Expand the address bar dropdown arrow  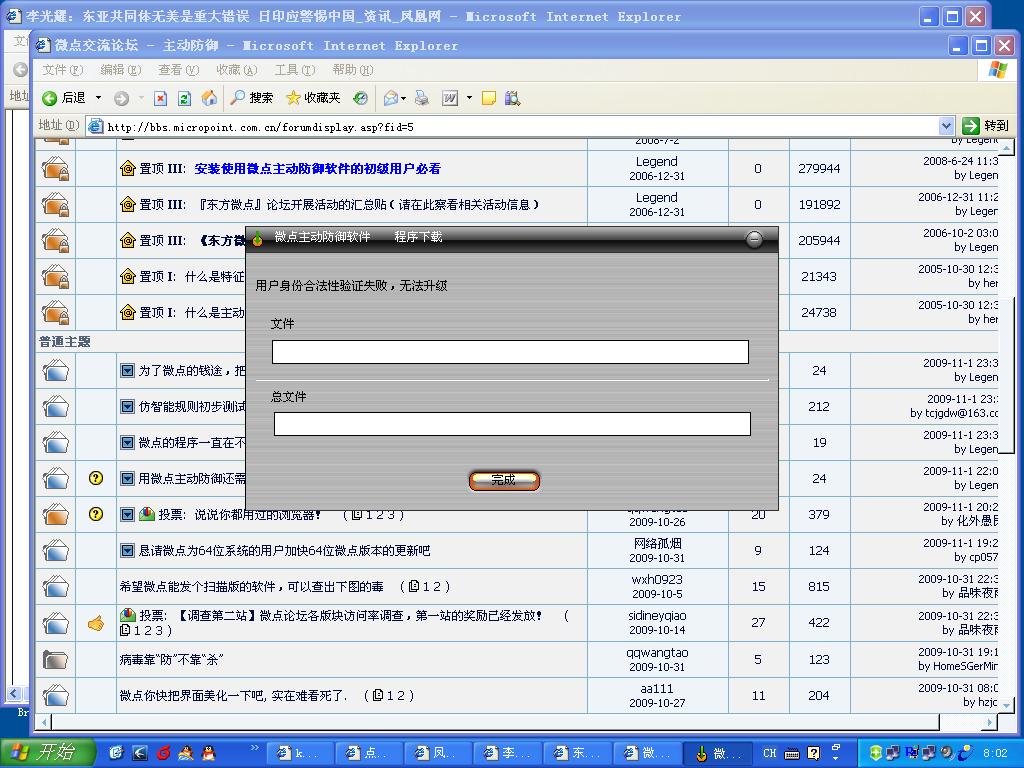coord(946,126)
